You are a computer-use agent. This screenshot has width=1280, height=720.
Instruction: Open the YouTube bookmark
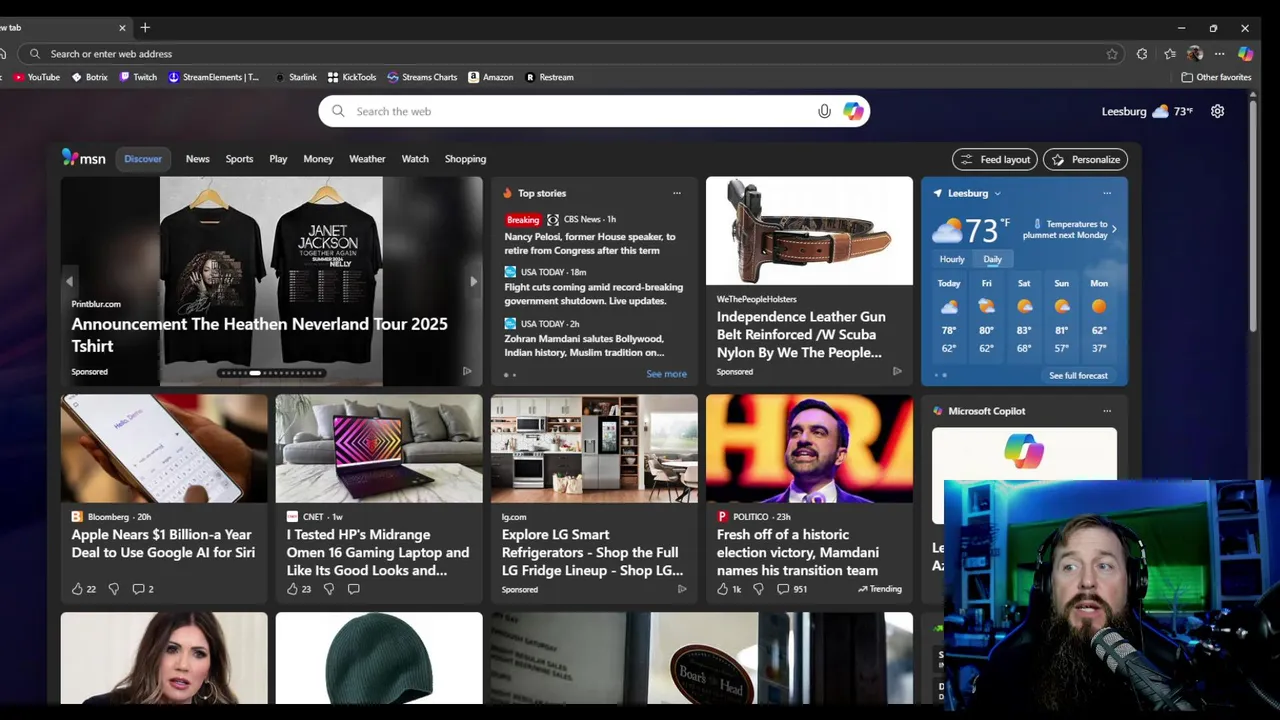[x=37, y=77]
